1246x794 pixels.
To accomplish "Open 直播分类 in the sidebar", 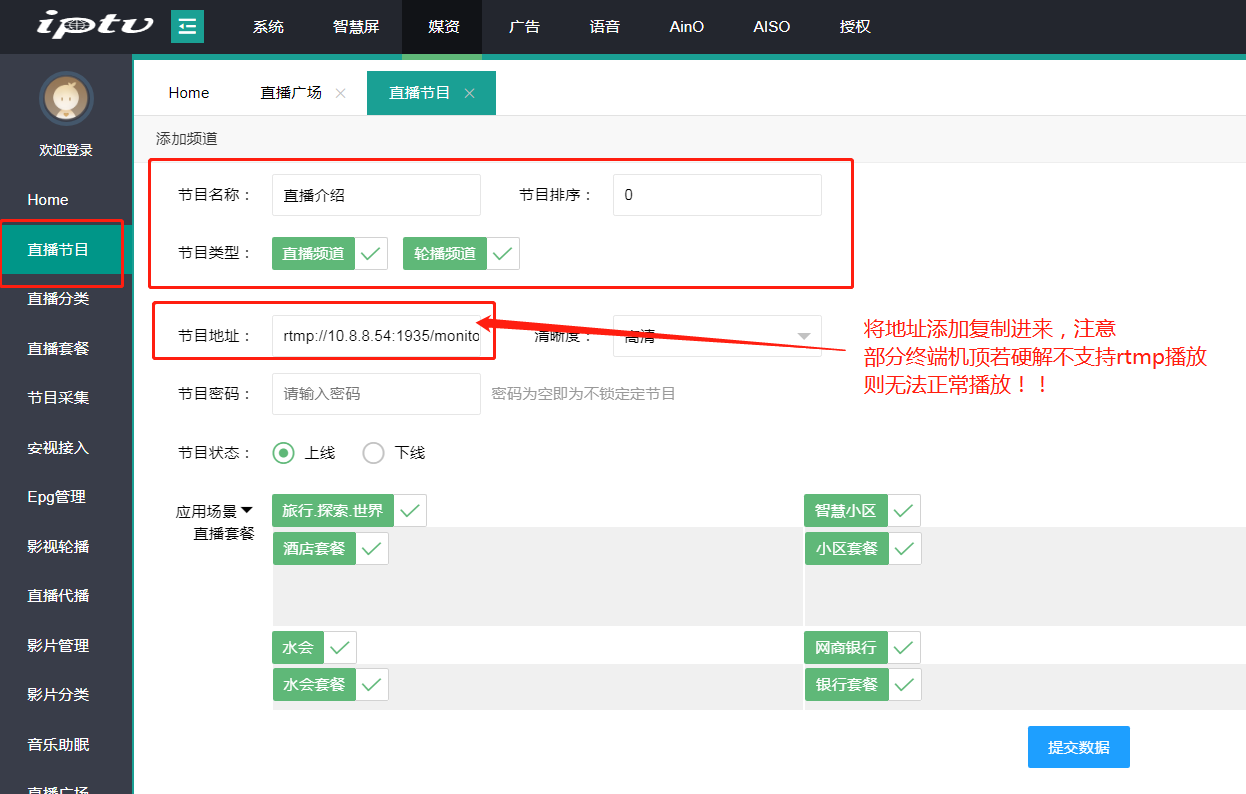I will 58,299.
